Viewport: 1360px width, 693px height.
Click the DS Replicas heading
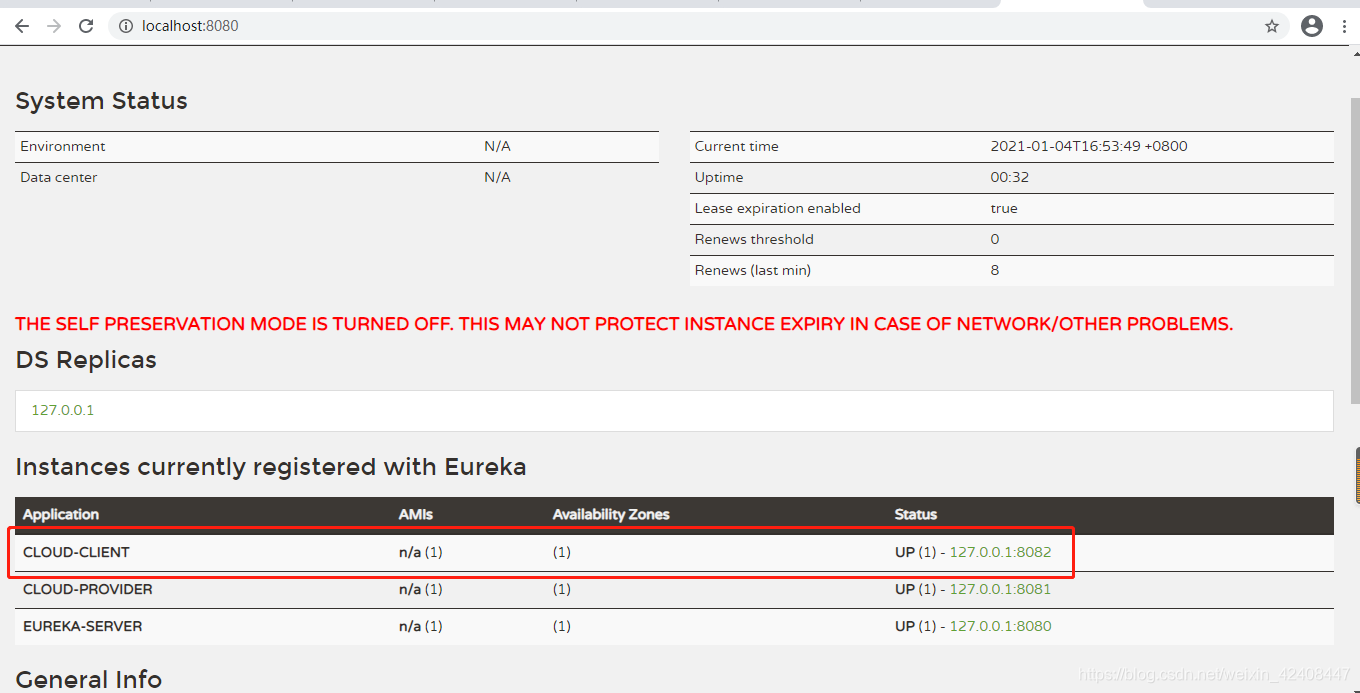(x=86, y=359)
